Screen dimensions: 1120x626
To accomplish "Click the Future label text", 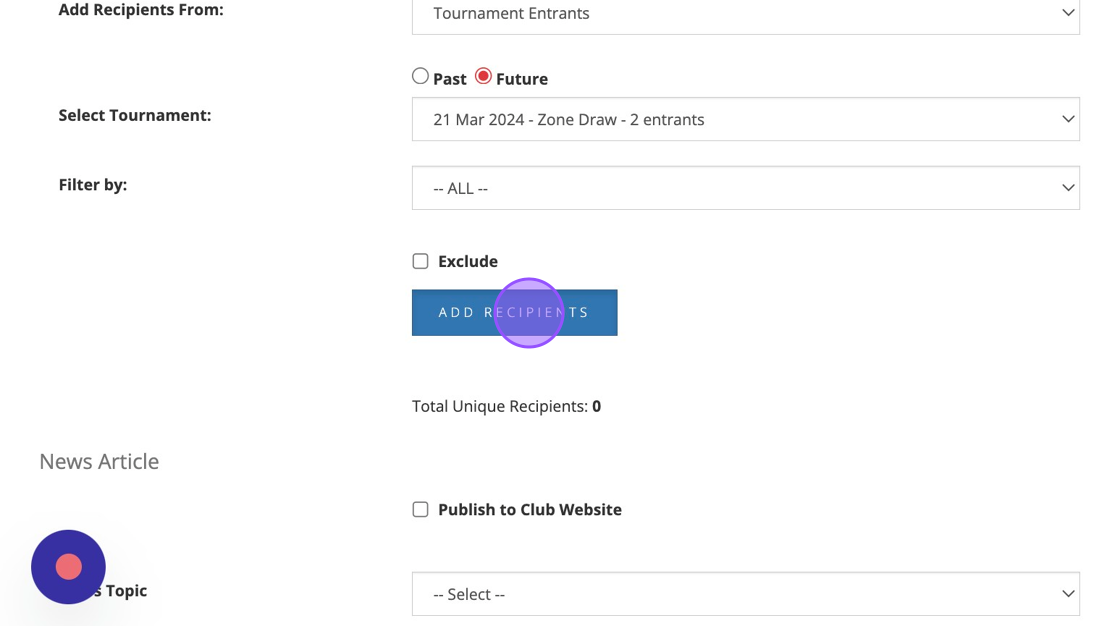I will [522, 79].
